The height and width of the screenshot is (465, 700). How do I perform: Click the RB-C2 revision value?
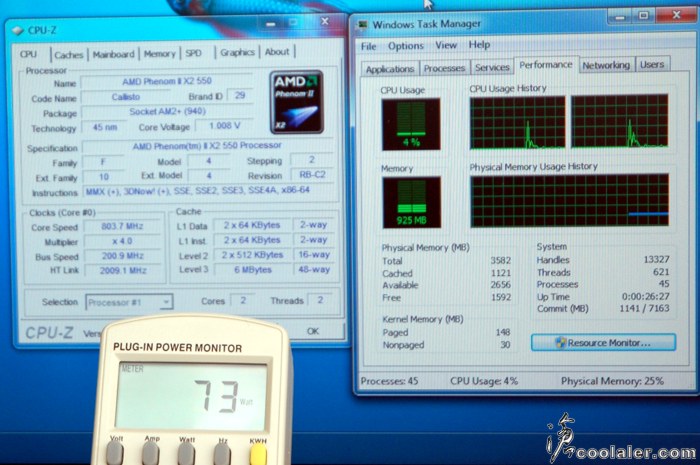tap(312, 175)
